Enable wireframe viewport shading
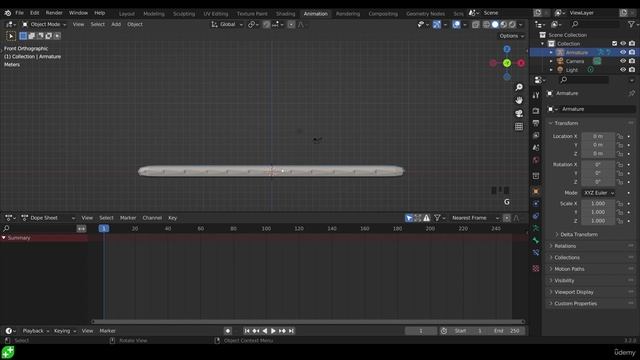640x360 pixels. point(487,24)
